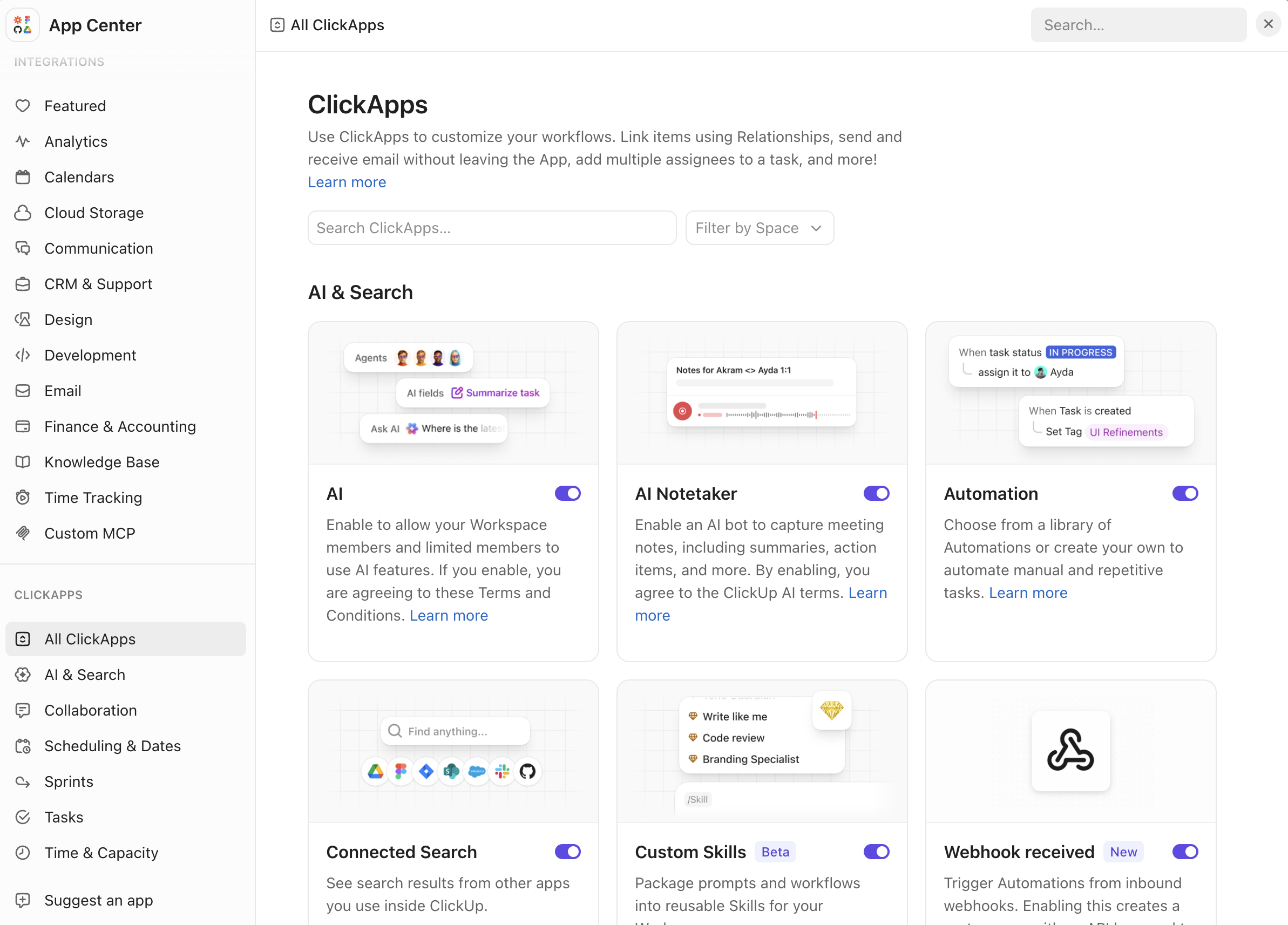Open Time & Capacity section

click(x=125, y=853)
